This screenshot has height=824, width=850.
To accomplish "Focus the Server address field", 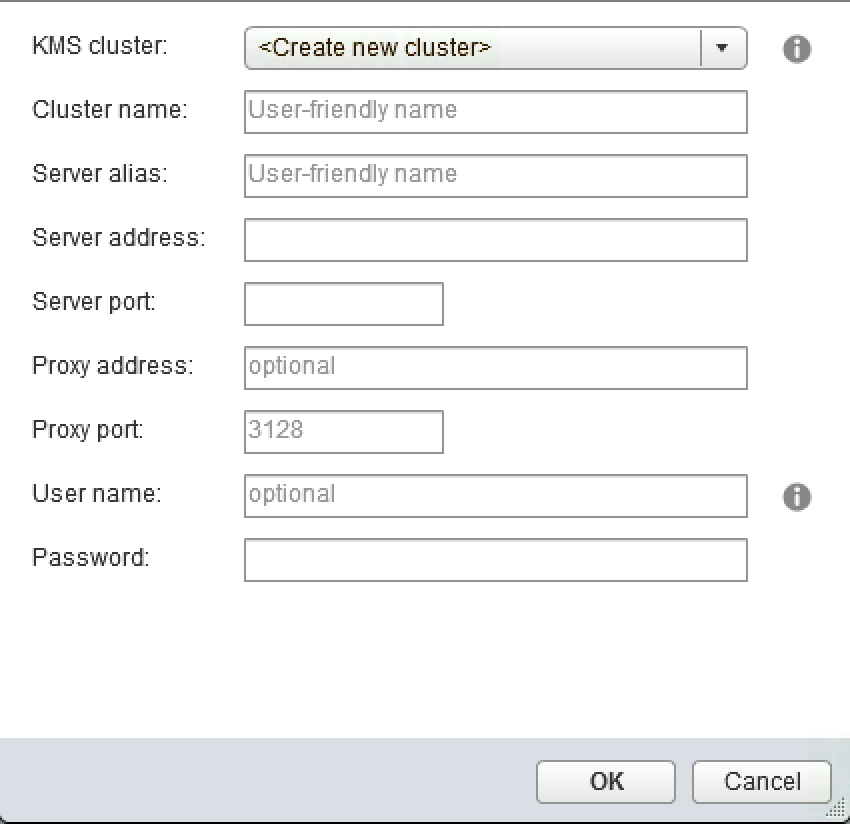I will [495, 240].
